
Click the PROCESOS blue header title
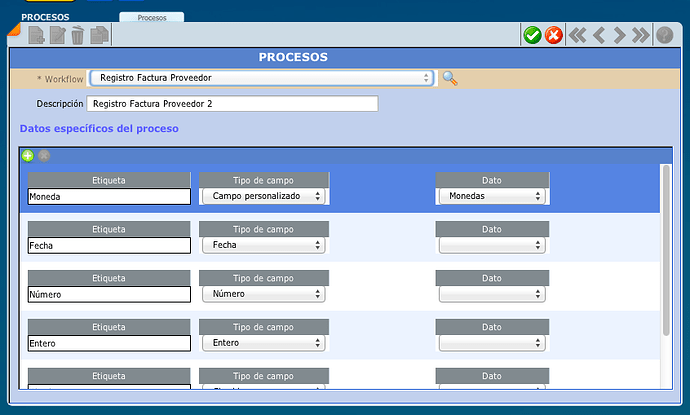pyautogui.click(x=293, y=57)
